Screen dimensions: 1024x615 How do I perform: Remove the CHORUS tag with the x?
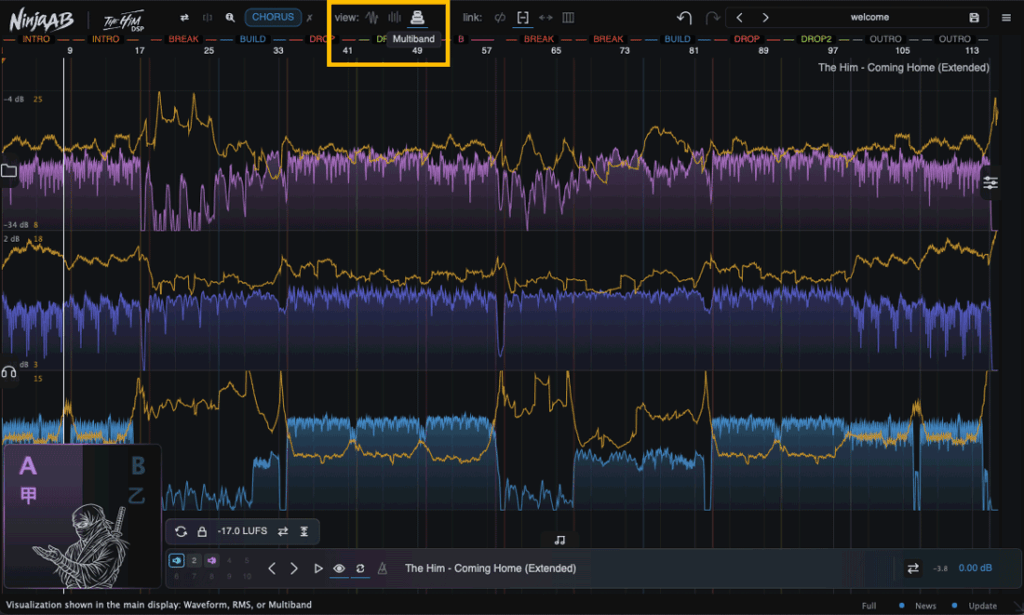(x=310, y=18)
